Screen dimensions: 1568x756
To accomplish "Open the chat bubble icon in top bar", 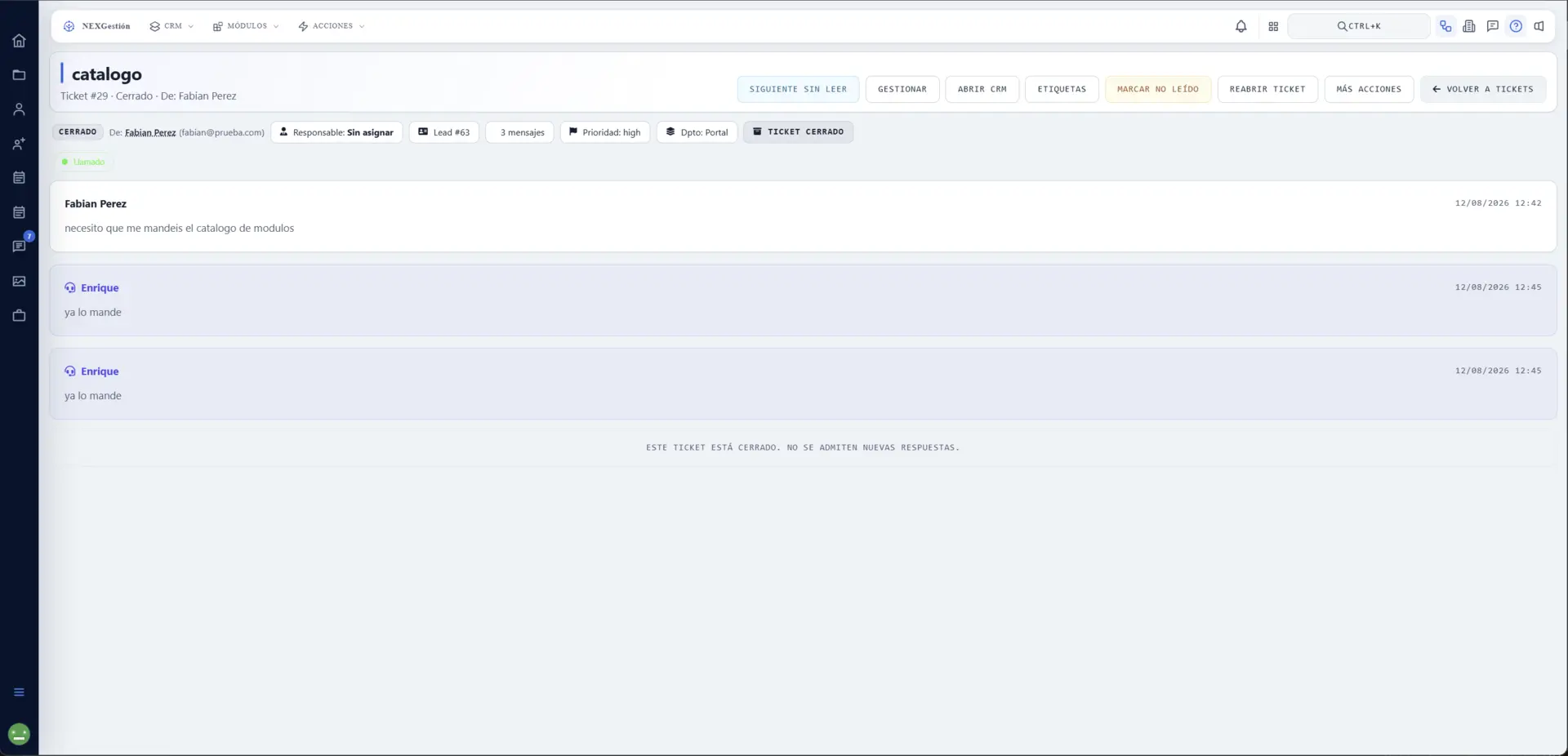I will pos(1493,26).
